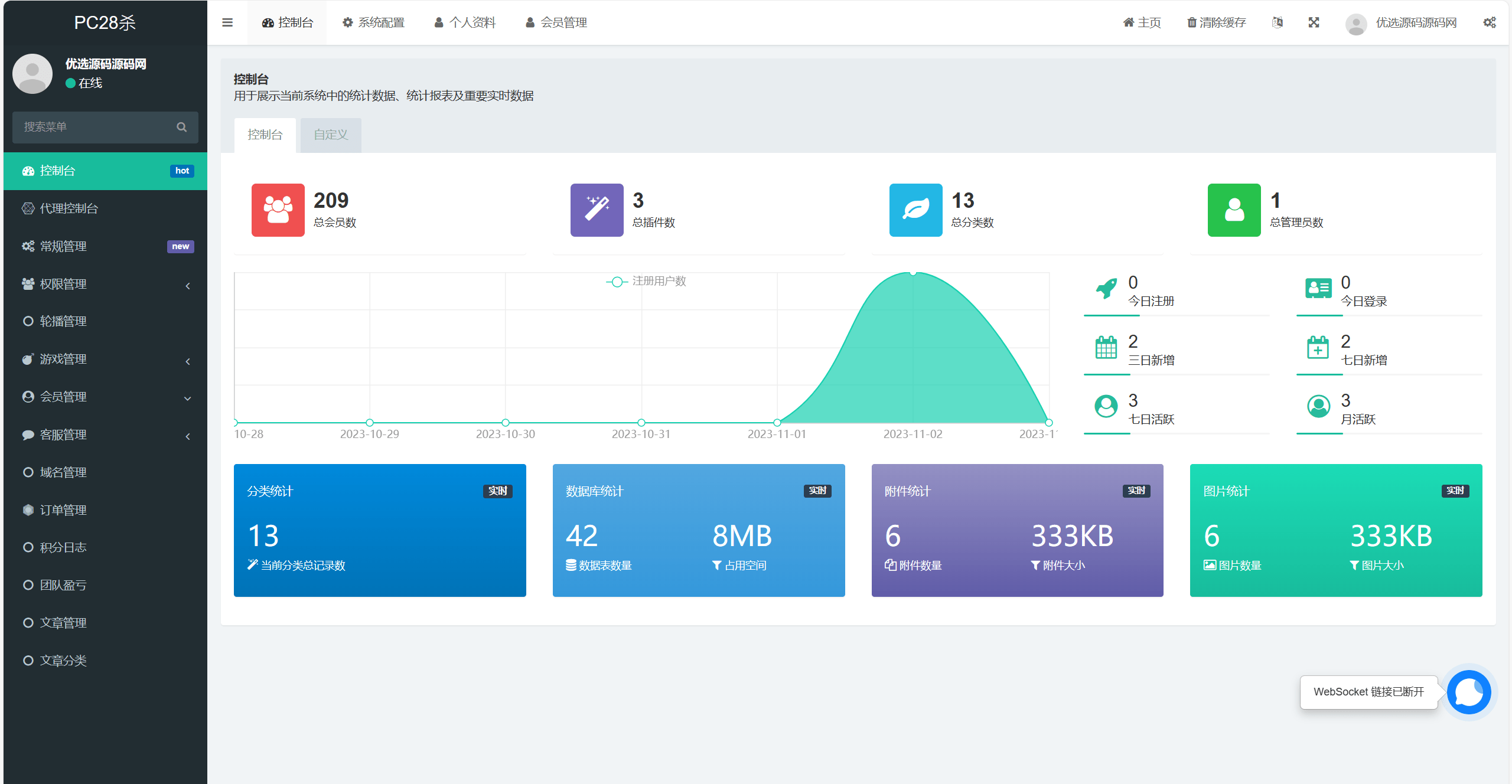Go to the 主页 link in header
This screenshot has width=1512, height=784.
click(x=1142, y=23)
